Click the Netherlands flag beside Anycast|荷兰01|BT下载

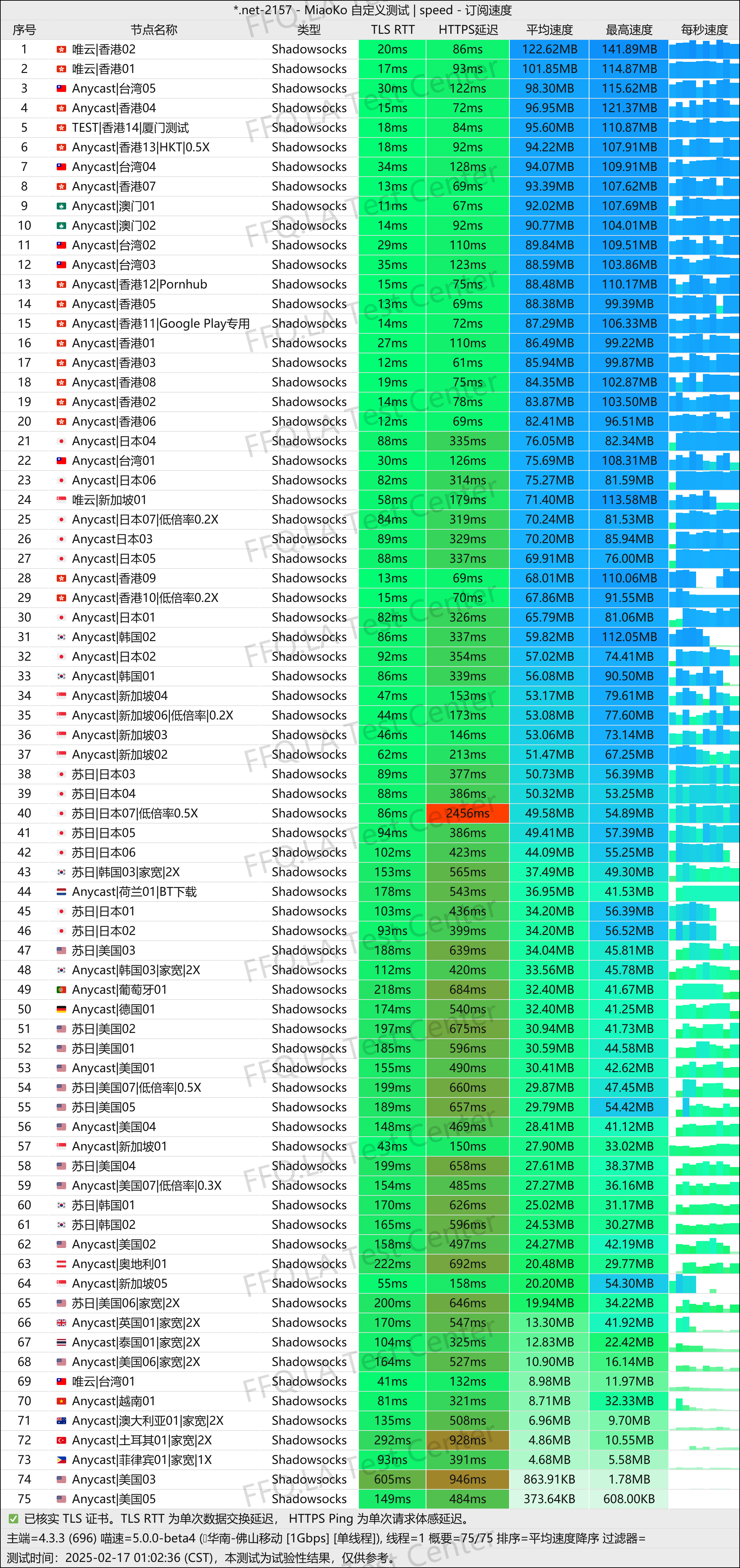pos(61,892)
